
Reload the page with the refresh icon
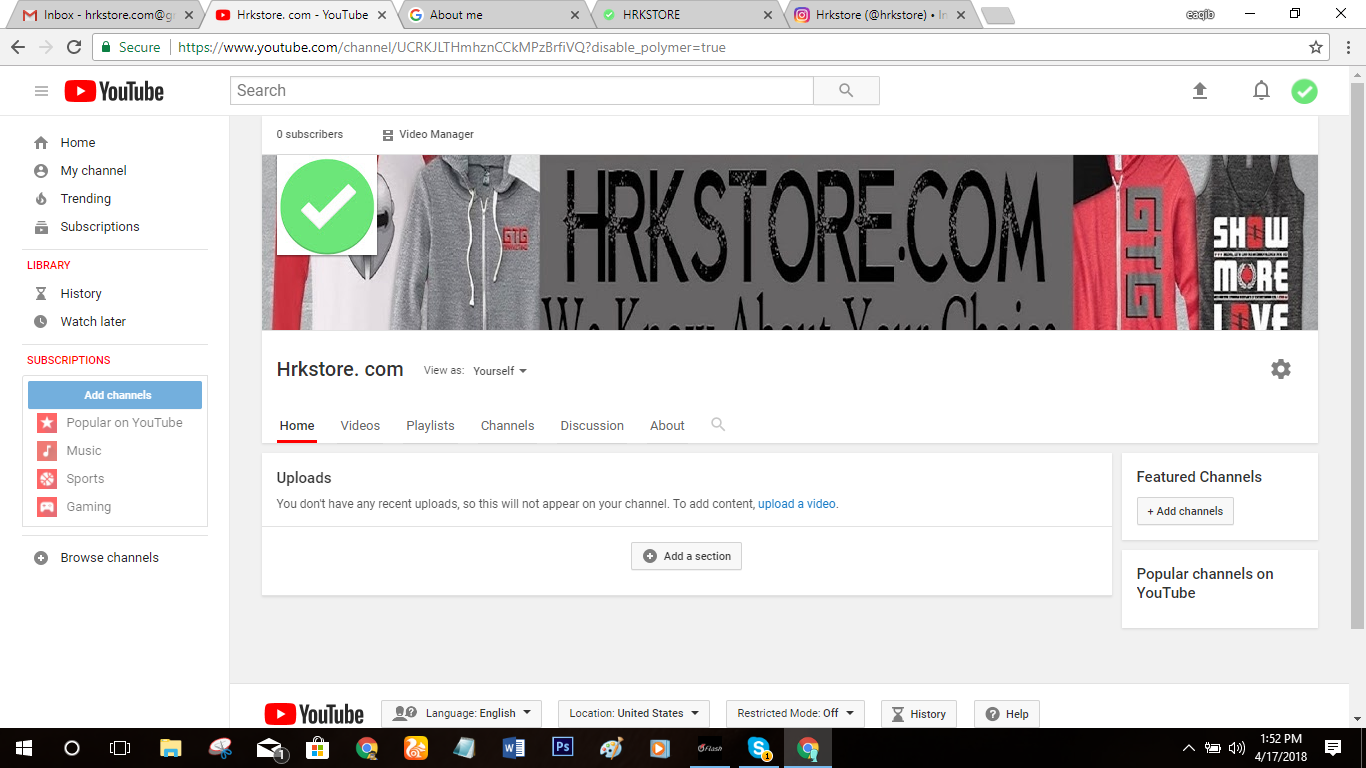[x=73, y=47]
